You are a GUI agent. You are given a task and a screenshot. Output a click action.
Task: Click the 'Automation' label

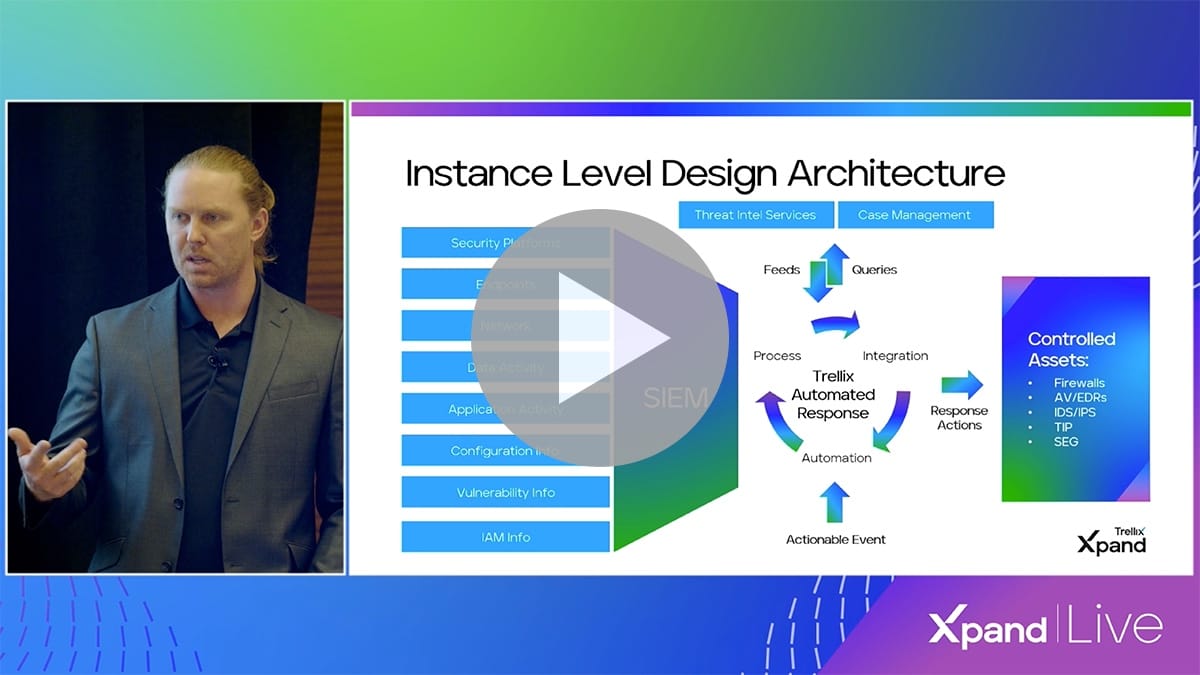(837, 458)
